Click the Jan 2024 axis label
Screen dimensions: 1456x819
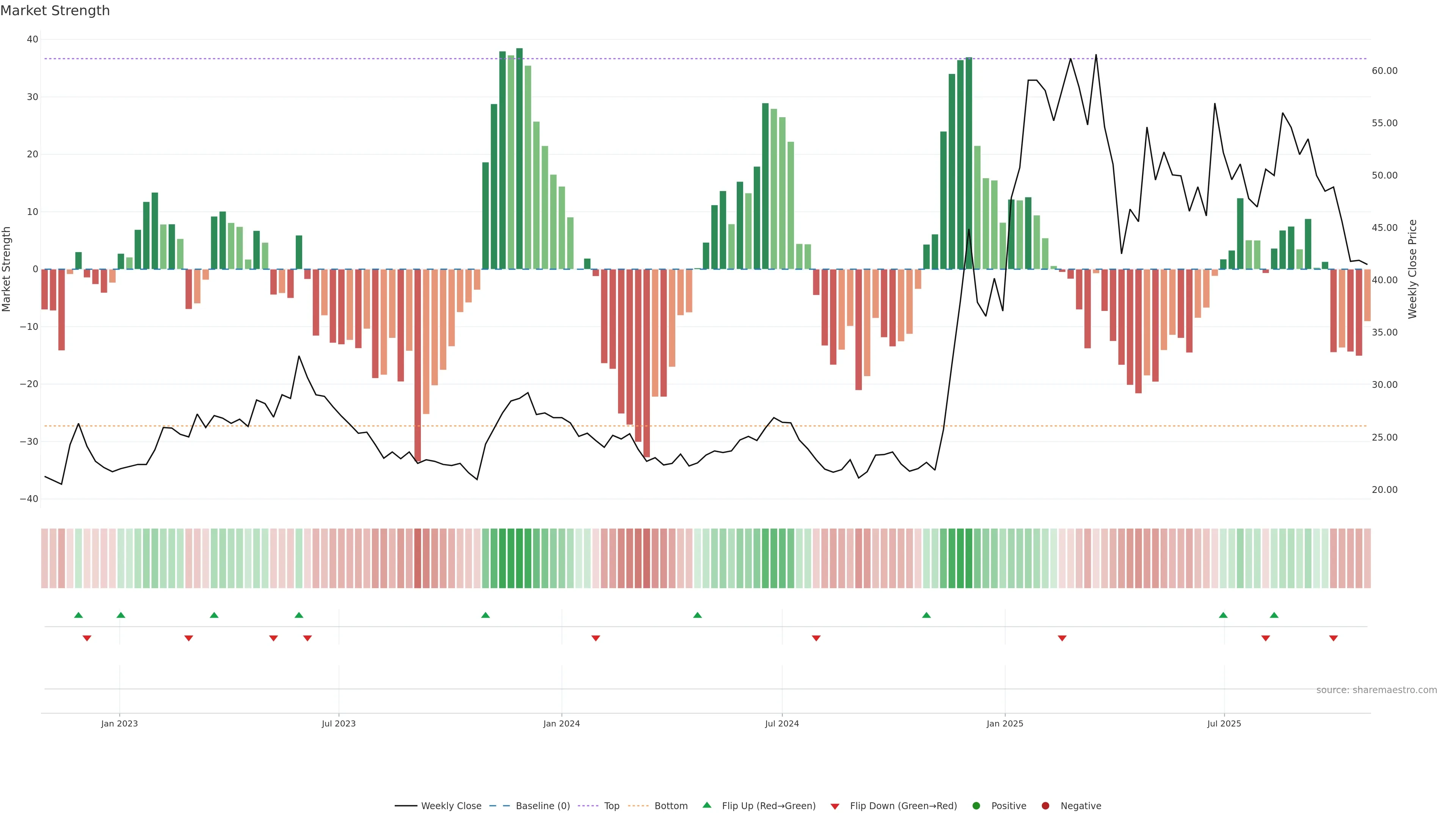coord(561,723)
